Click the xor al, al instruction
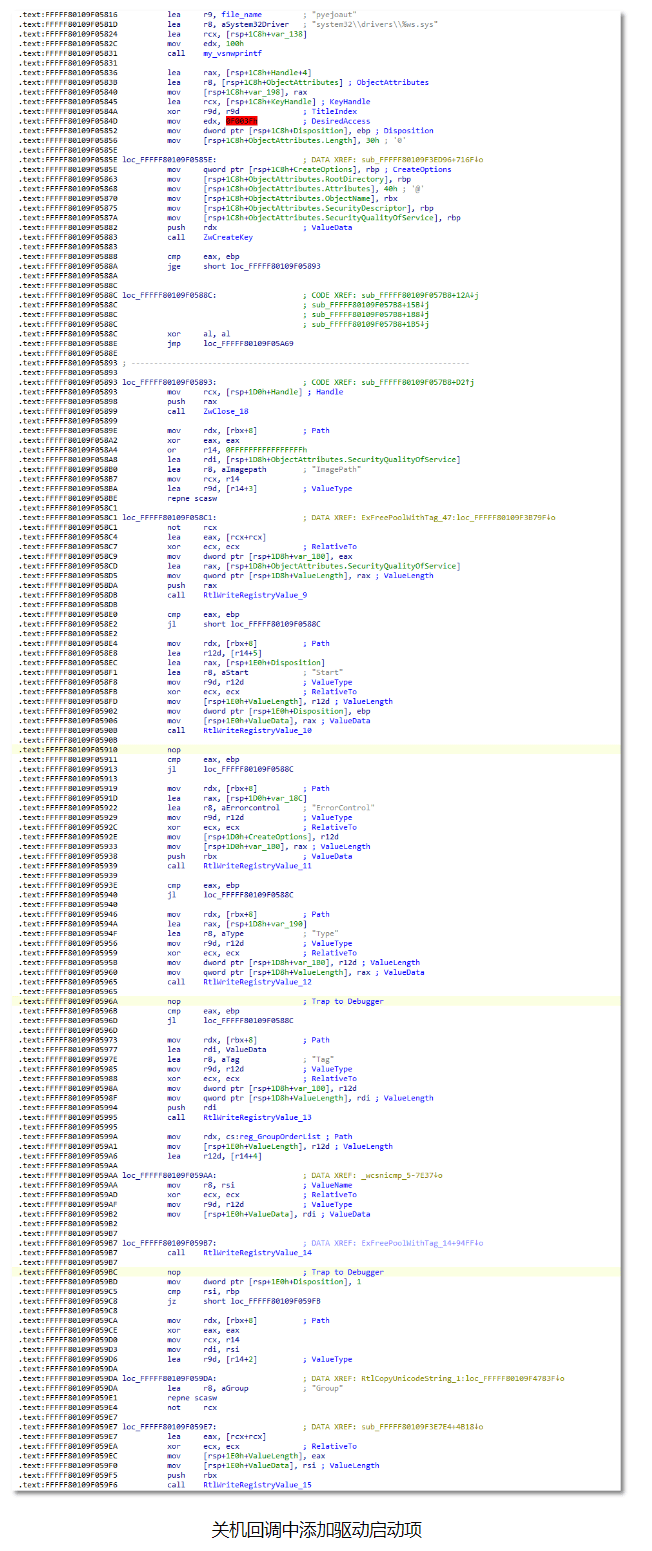Image resolution: width=652 pixels, height=1551 pixels. pyautogui.click(x=200, y=334)
